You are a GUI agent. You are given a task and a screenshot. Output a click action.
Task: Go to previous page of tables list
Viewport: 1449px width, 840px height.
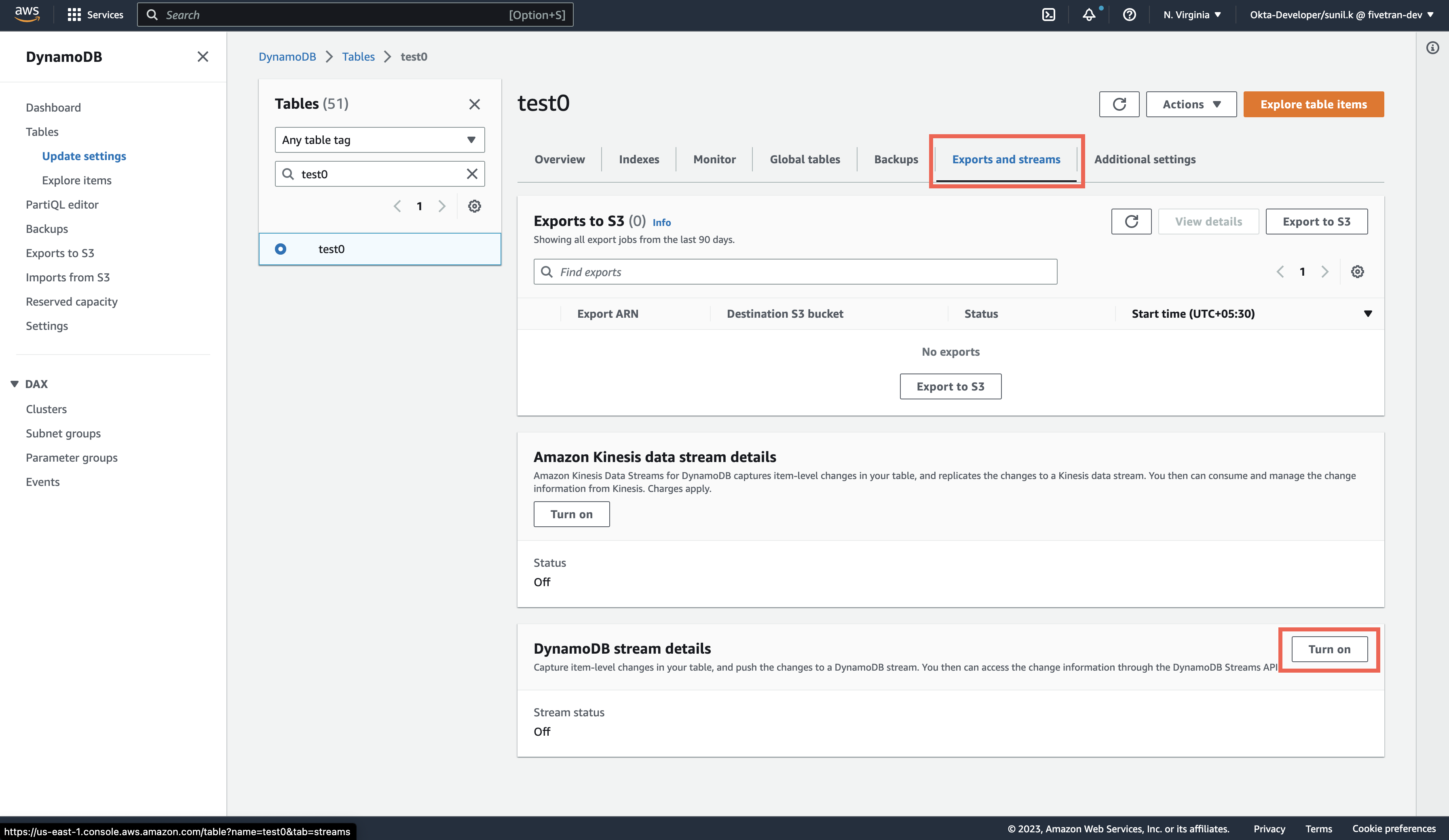coord(397,206)
